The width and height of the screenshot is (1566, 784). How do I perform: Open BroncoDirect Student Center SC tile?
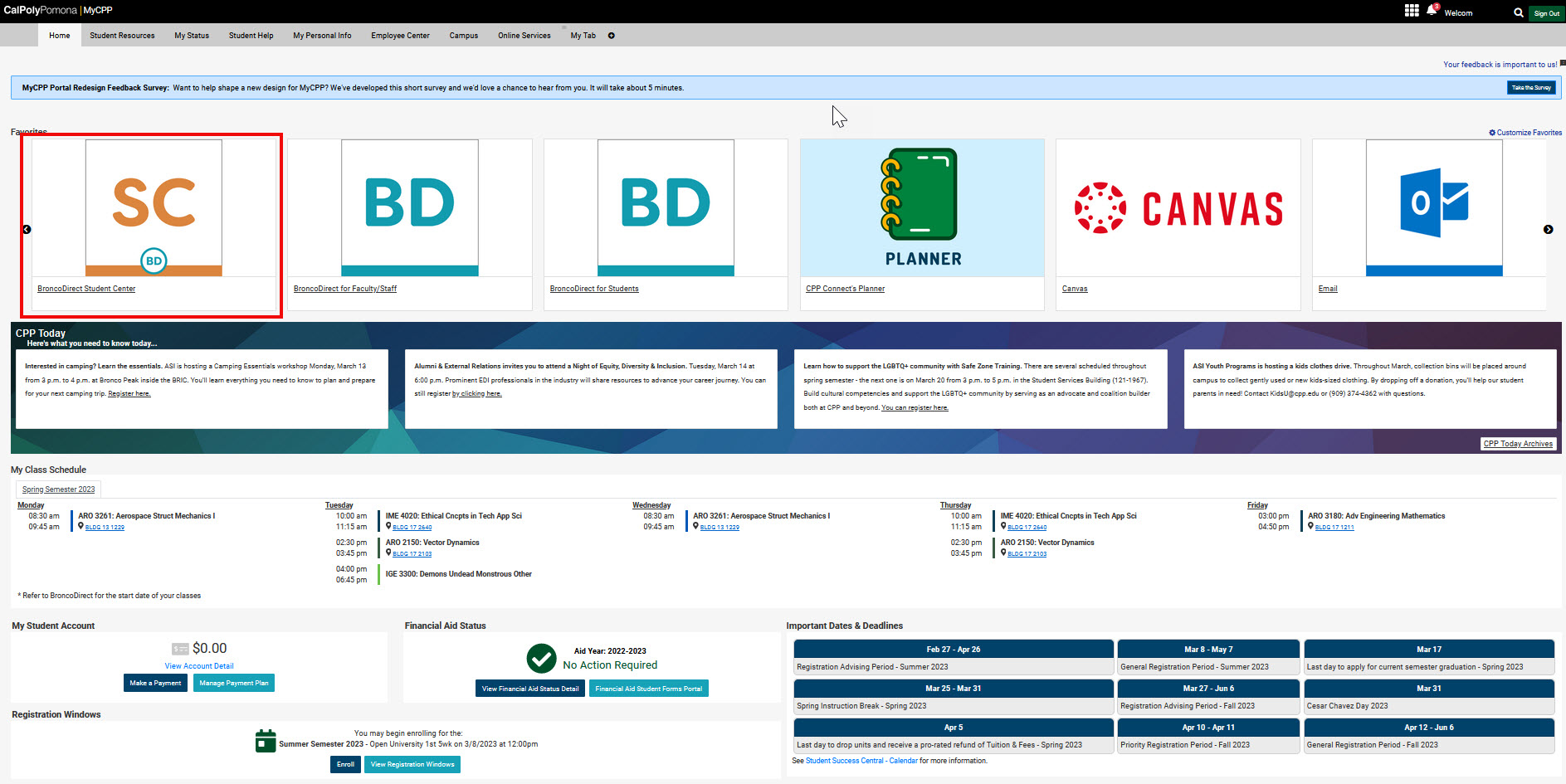154,207
